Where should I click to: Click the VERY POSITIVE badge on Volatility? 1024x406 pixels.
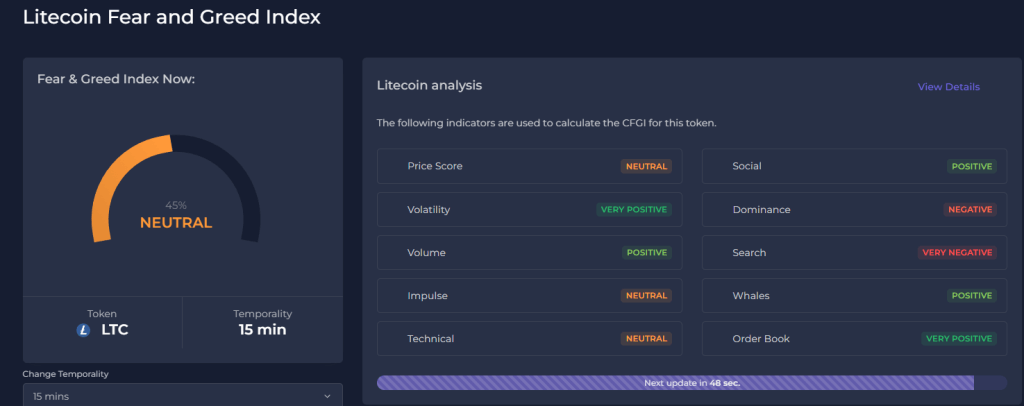coord(633,210)
